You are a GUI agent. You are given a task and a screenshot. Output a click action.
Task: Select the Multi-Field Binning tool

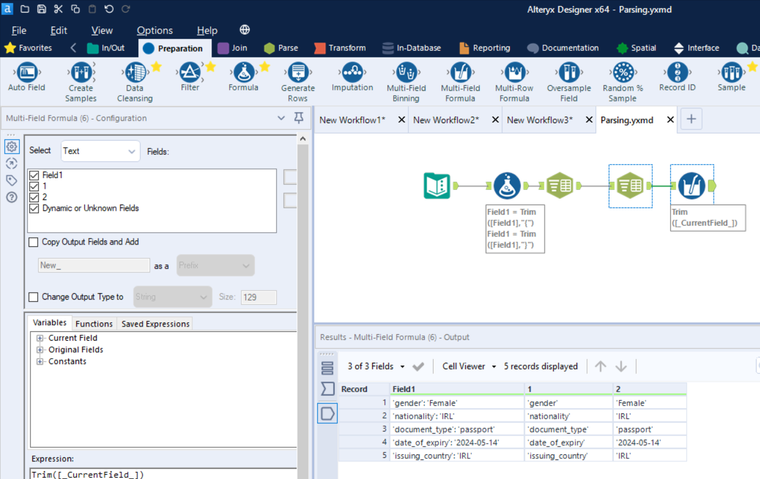(406, 82)
